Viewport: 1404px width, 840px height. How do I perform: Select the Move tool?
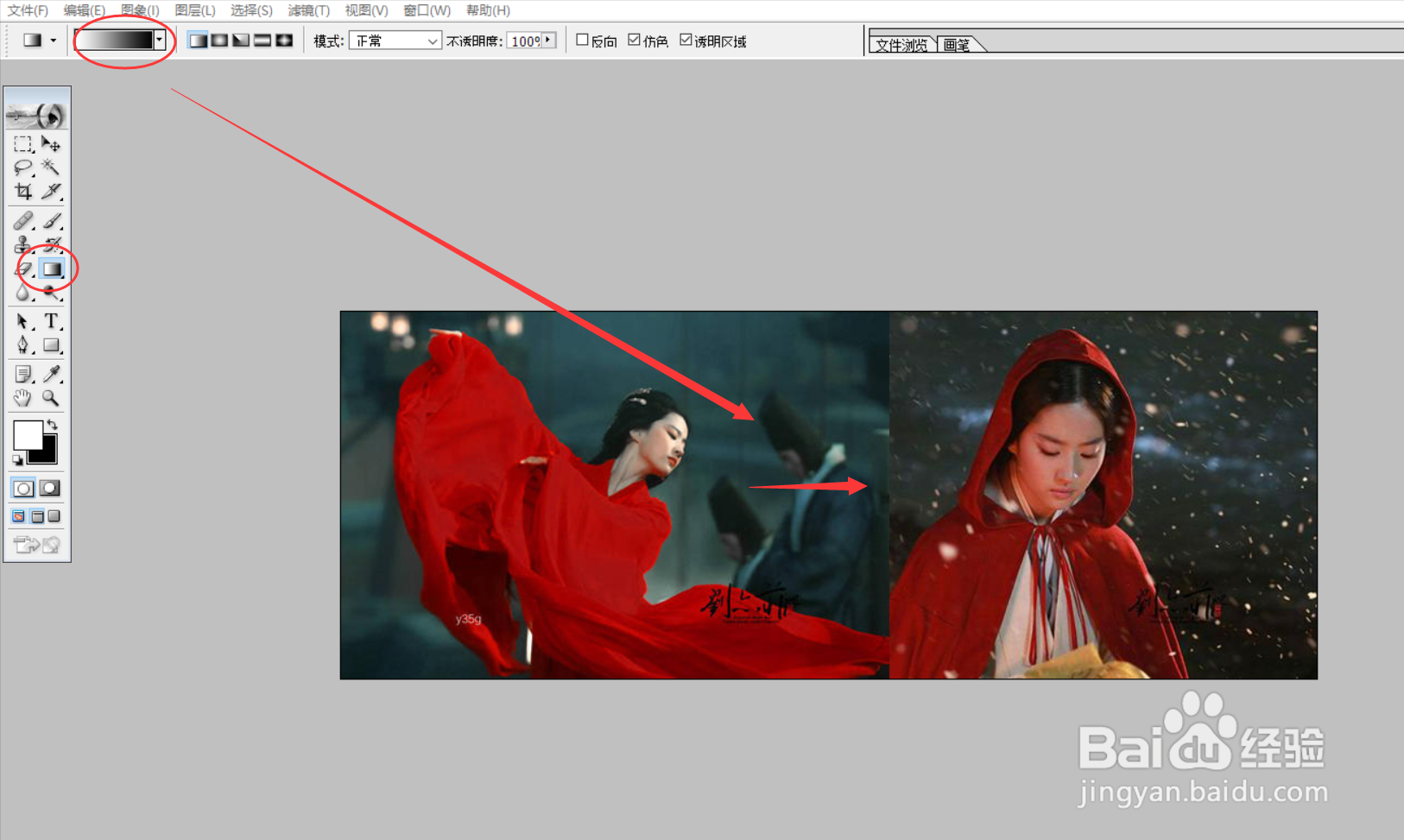pos(52,144)
